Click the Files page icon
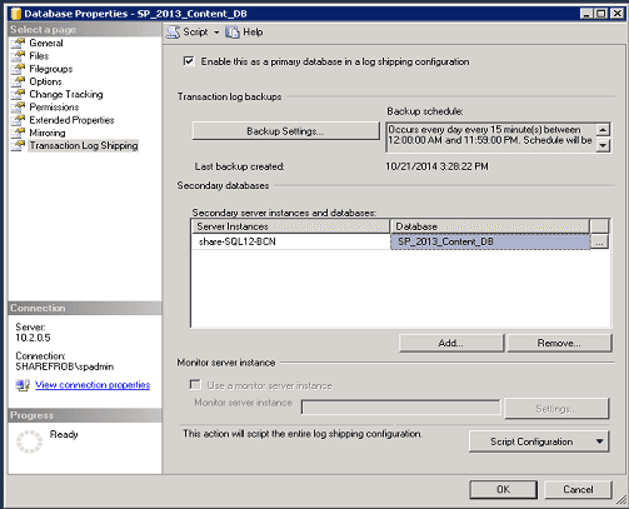629x509 pixels. click(18, 56)
